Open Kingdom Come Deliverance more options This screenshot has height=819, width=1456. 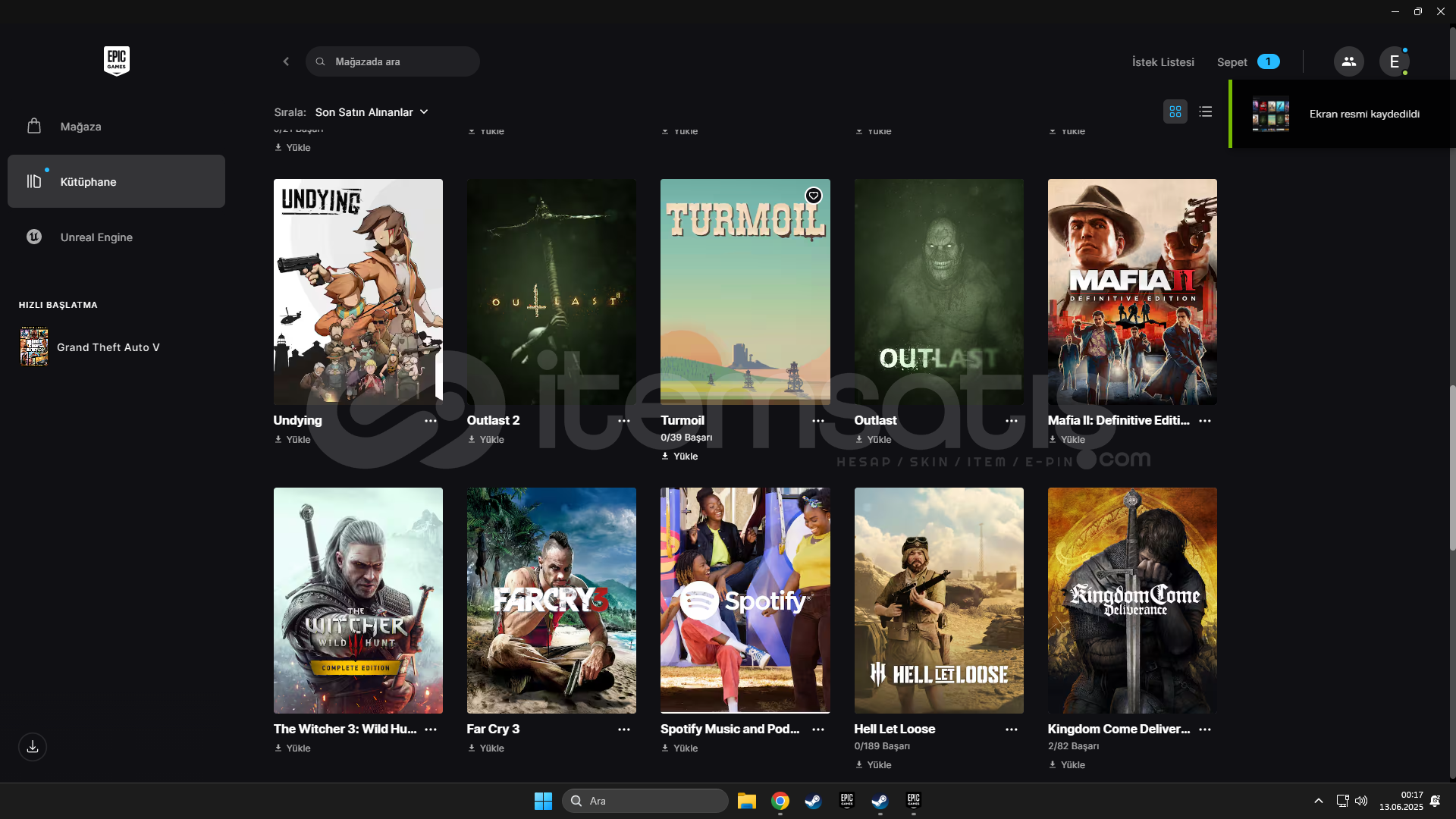(1205, 730)
